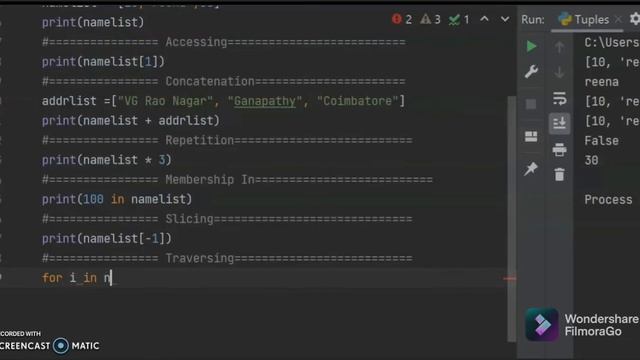Click the red error stripe mark on the scrollbar

pos(510,279)
